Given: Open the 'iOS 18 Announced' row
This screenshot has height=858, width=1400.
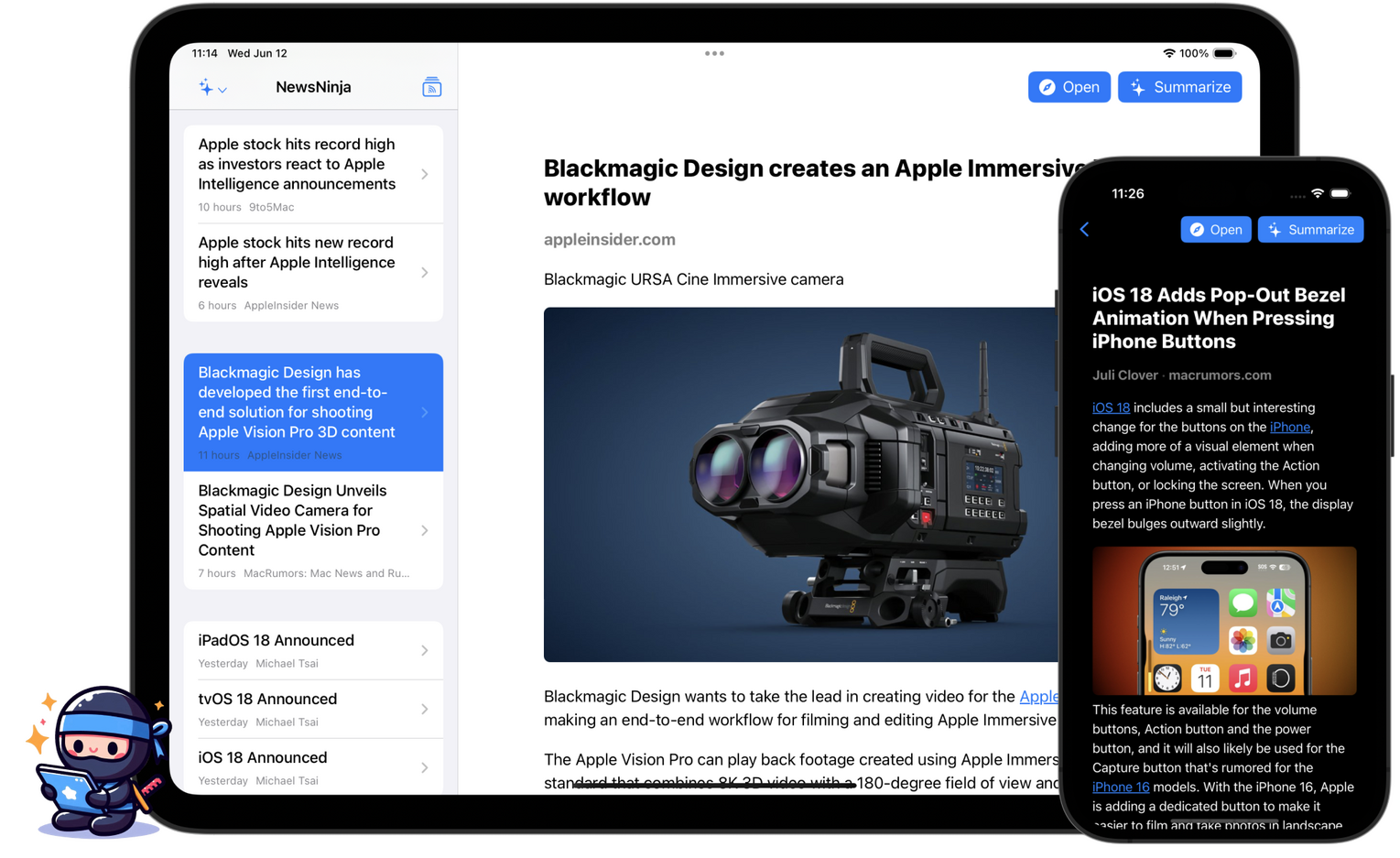Looking at the screenshot, I should click(x=313, y=766).
